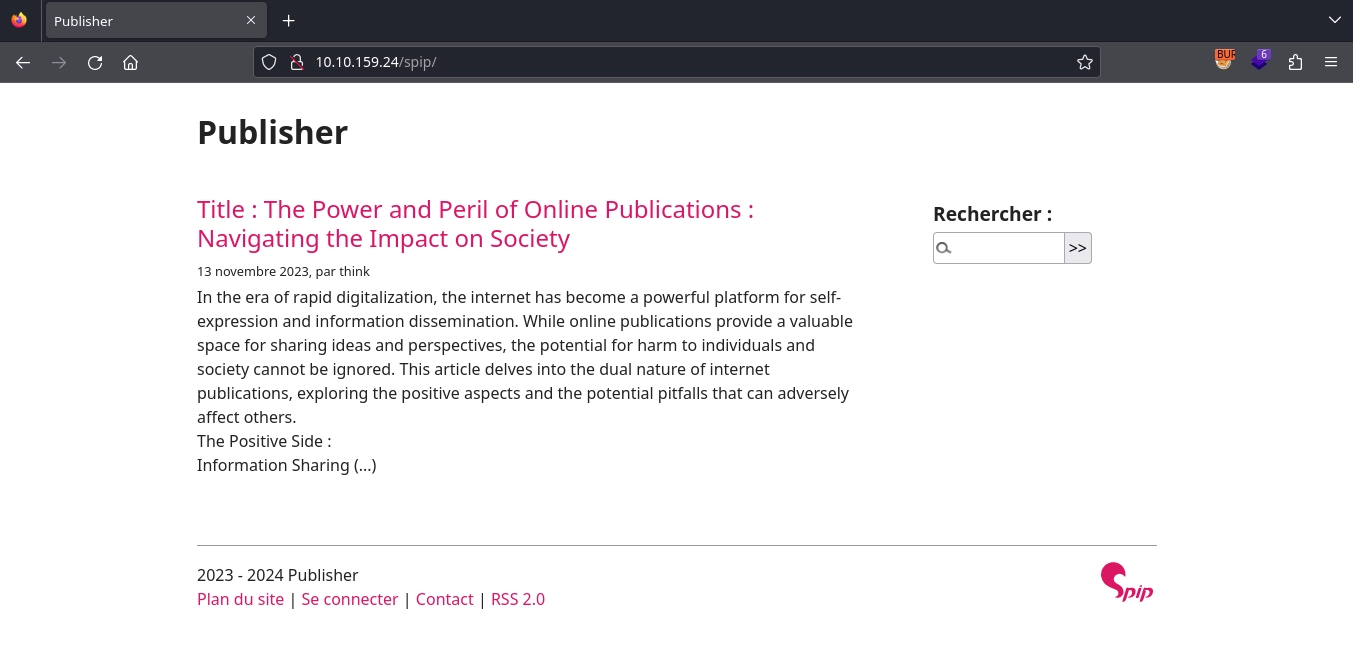The height and width of the screenshot is (671, 1353).
Task: Select the Publisher browser tab
Action: [x=140, y=21]
